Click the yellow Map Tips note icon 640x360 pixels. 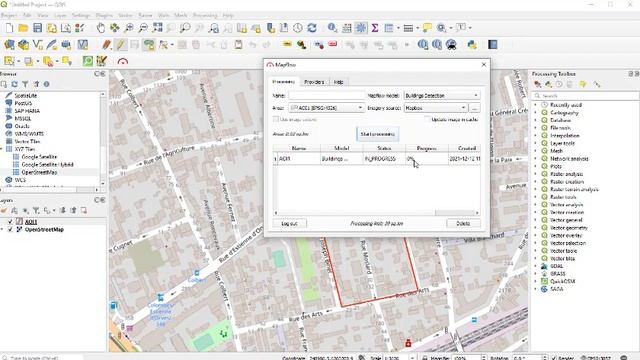pyautogui.click(x=427, y=28)
